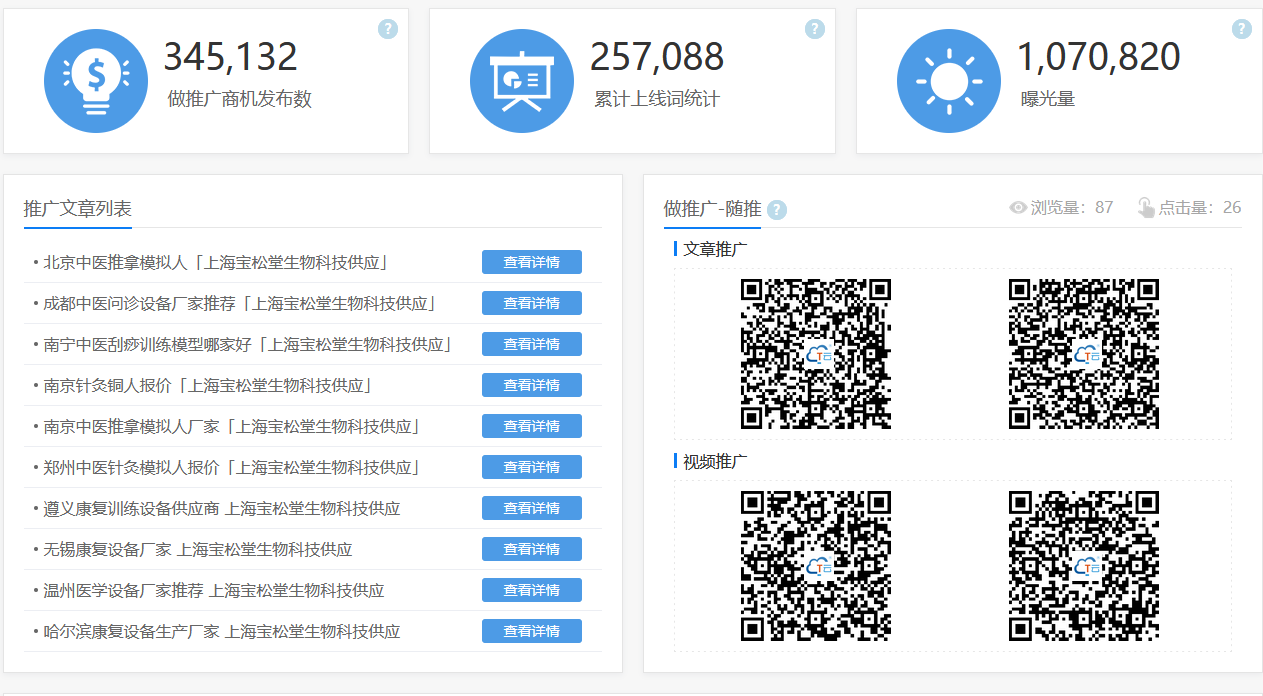1263x696 pixels.
Task: Select the 推广文章列表 tab header
Action: coord(78,209)
